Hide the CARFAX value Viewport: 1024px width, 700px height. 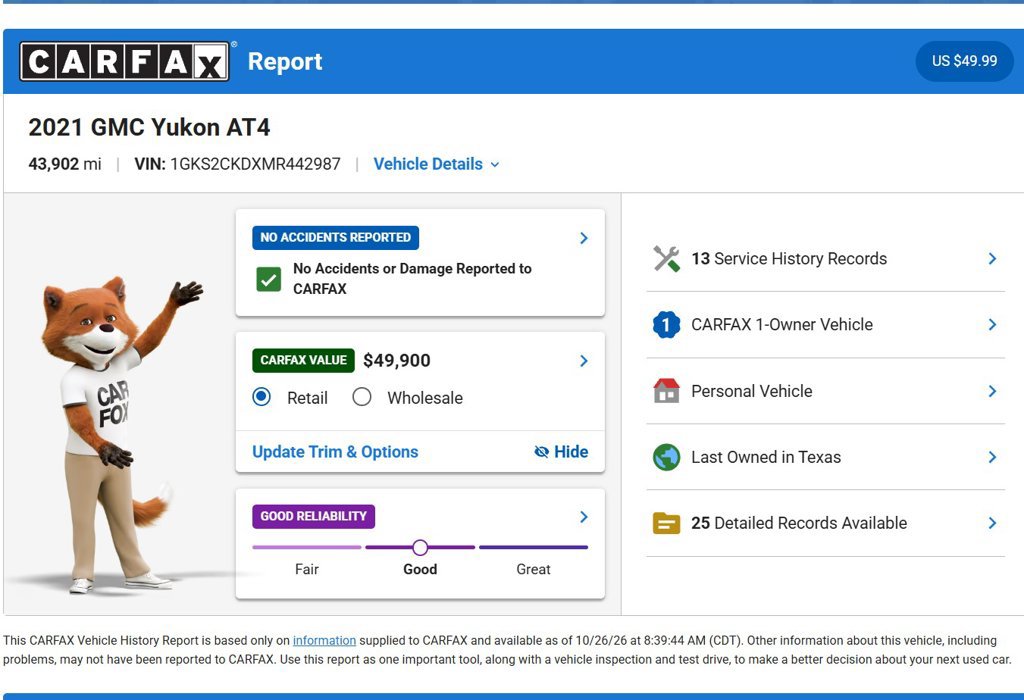(561, 452)
